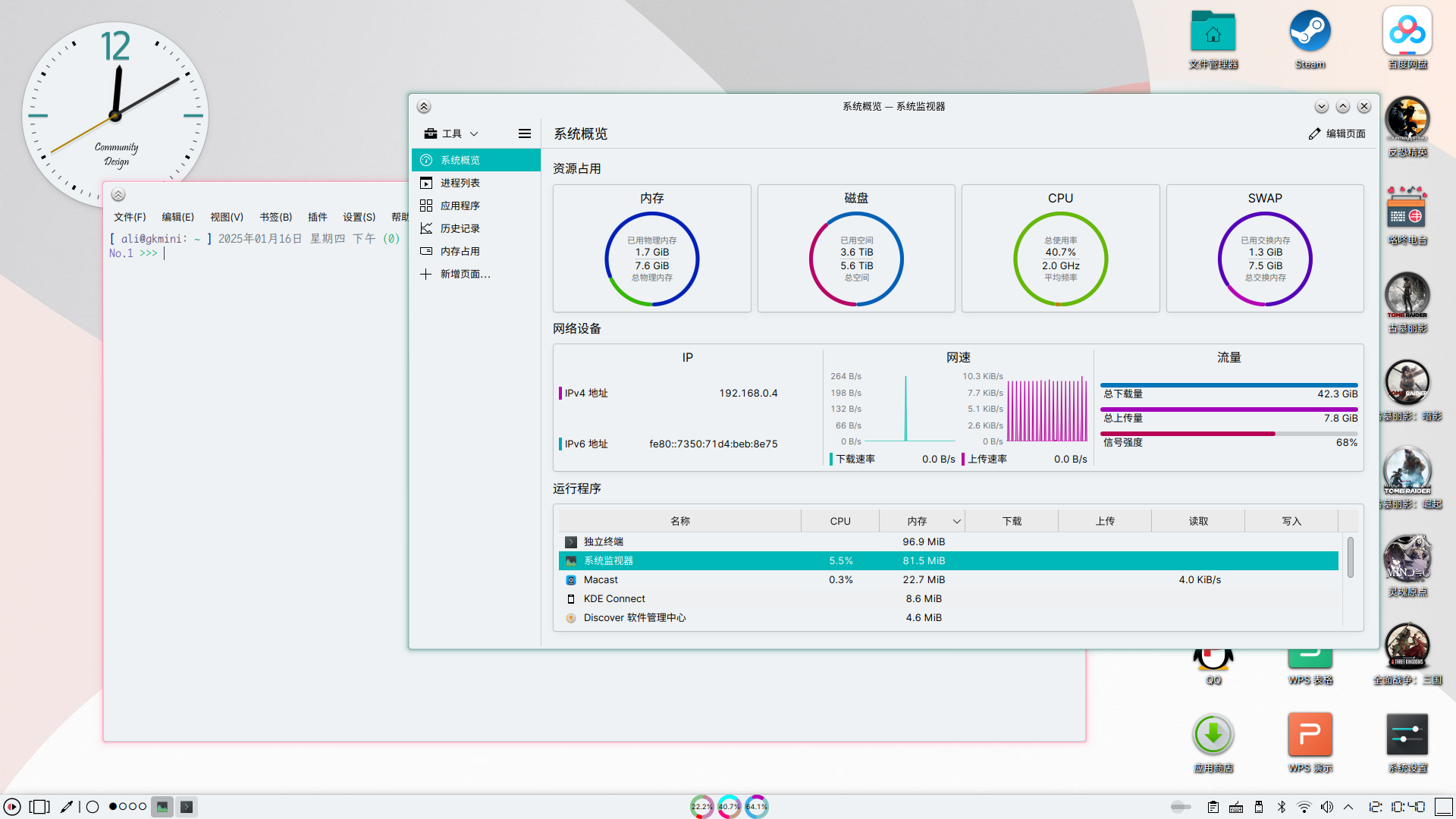Image resolution: width=1456 pixels, height=819 pixels.
Task: Open 编辑(E) menu in terminal window
Action: pos(177,217)
